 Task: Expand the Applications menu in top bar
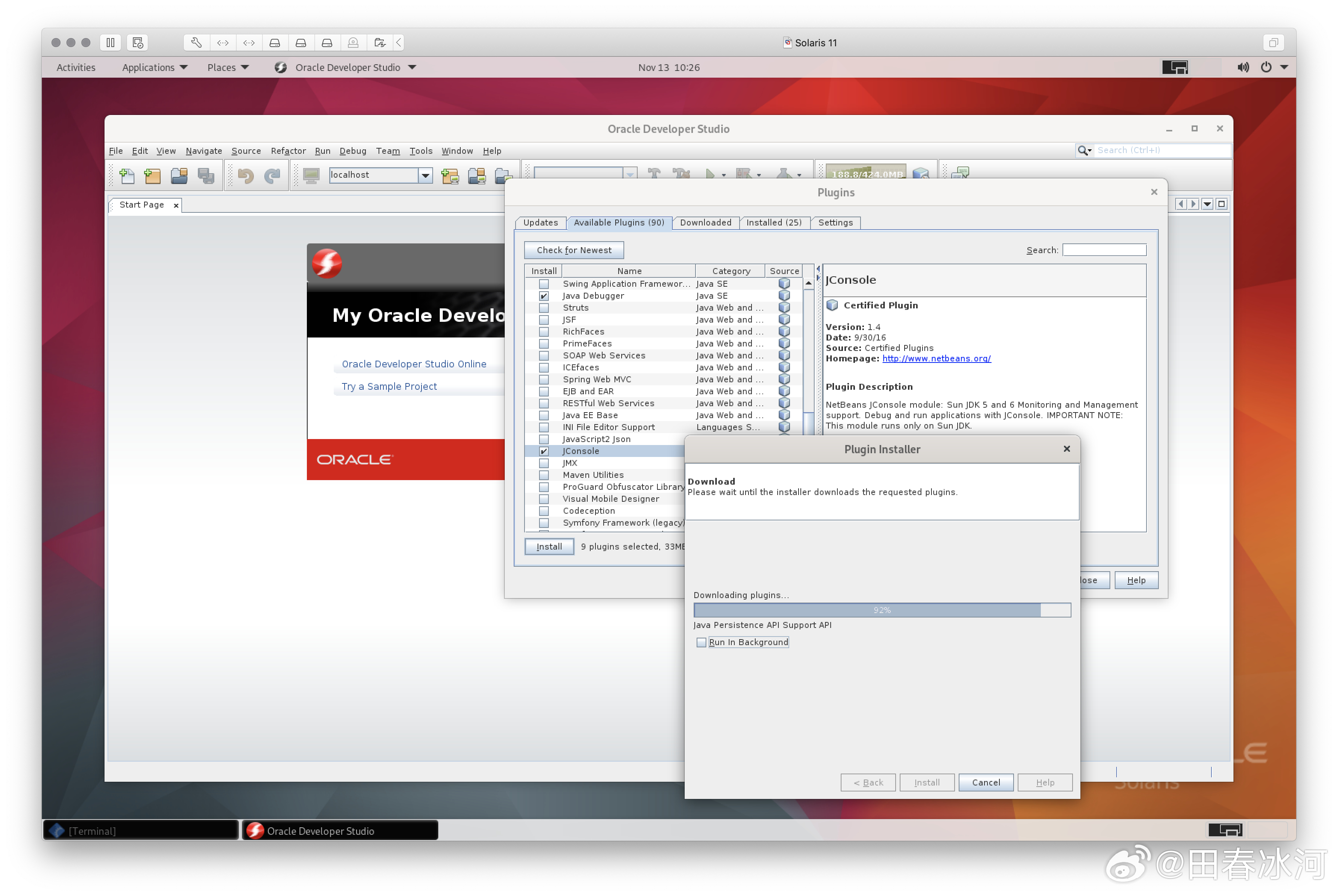154,68
